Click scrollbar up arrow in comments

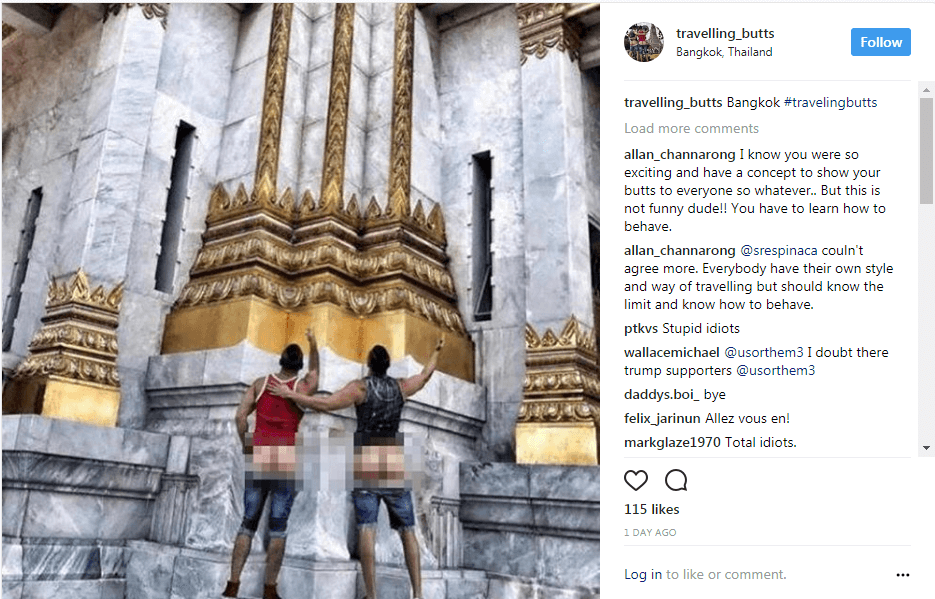pyautogui.click(x=926, y=90)
